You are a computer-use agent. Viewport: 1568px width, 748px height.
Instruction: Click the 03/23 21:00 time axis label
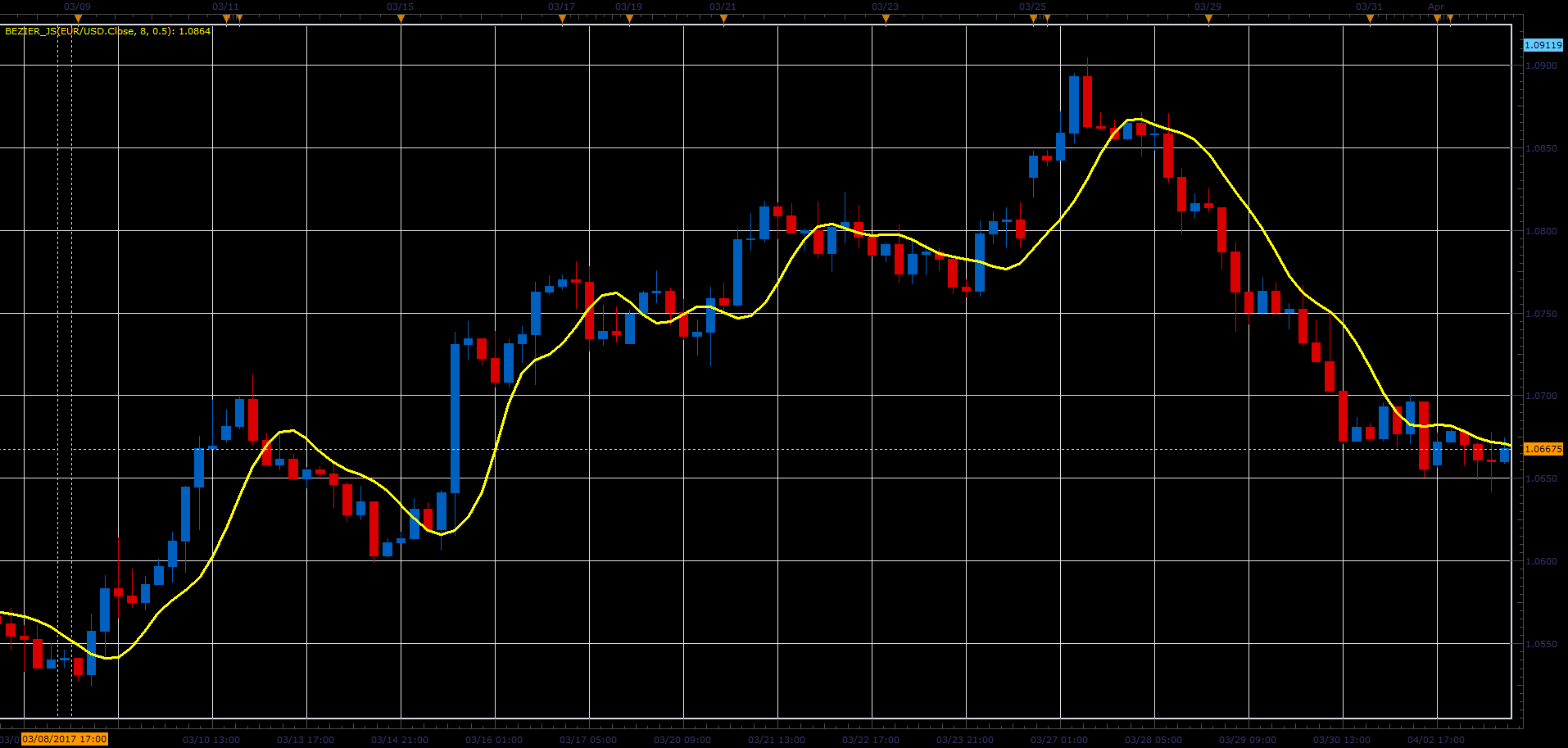pyautogui.click(x=965, y=740)
